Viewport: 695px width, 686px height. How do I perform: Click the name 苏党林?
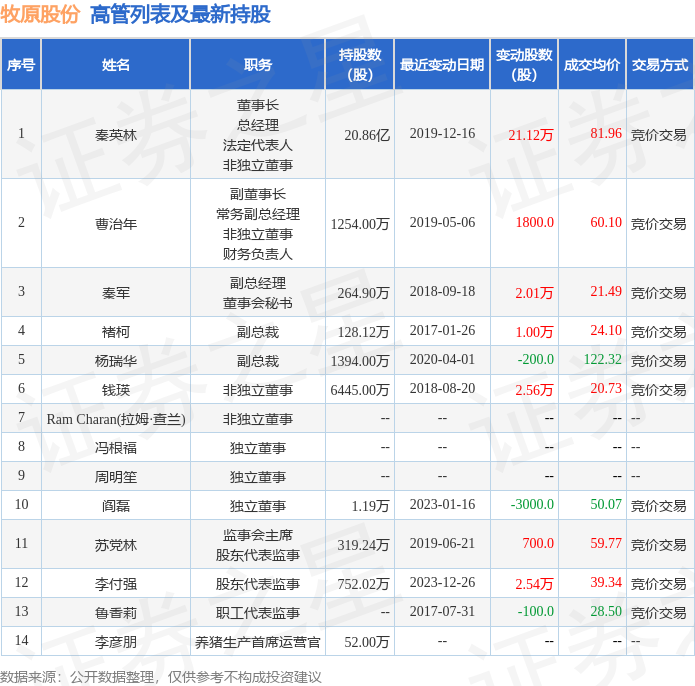click(x=116, y=545)
